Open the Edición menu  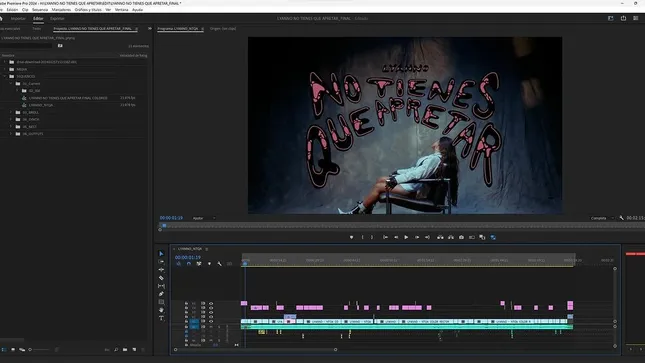coord(12,9)
